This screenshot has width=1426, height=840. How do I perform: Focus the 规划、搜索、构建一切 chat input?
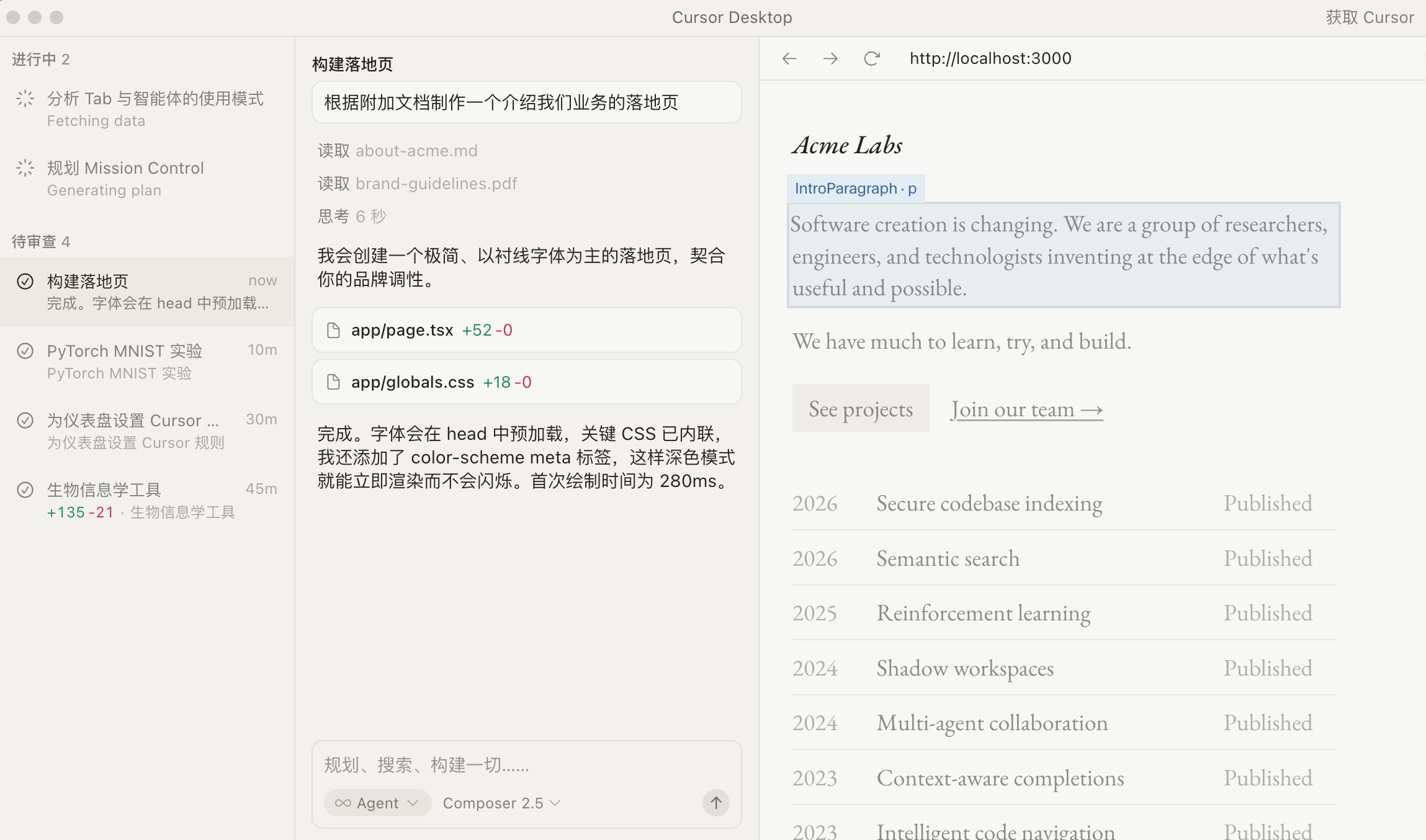[x=526, y=766]
